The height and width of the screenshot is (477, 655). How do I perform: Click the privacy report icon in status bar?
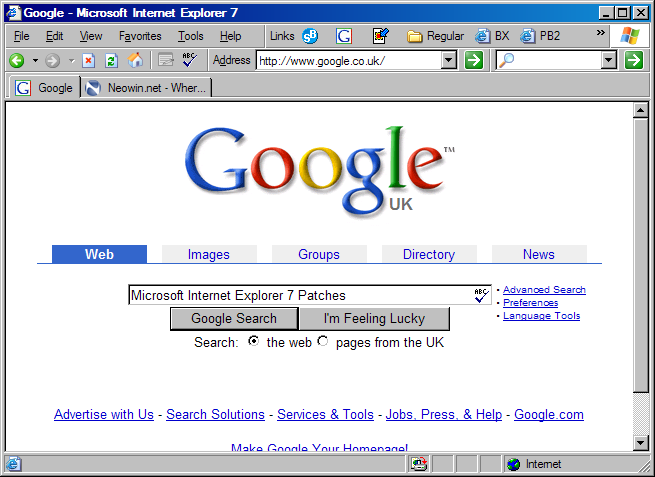[419, 464]
